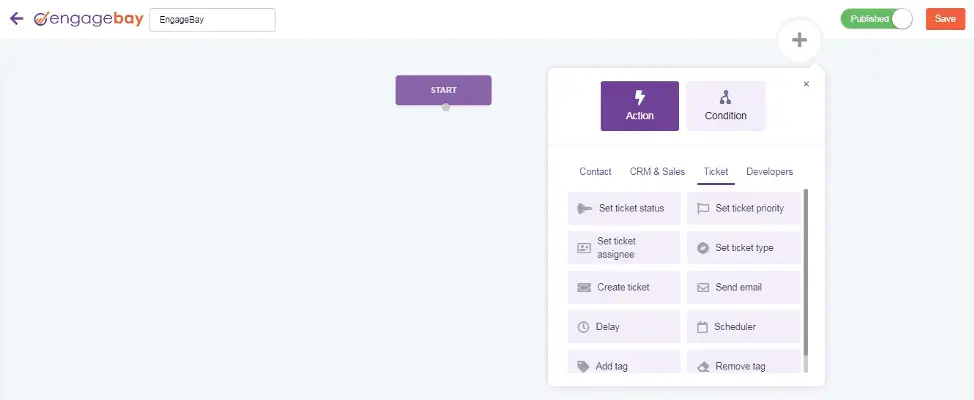Add the Set ticket type action

(744, 248)
